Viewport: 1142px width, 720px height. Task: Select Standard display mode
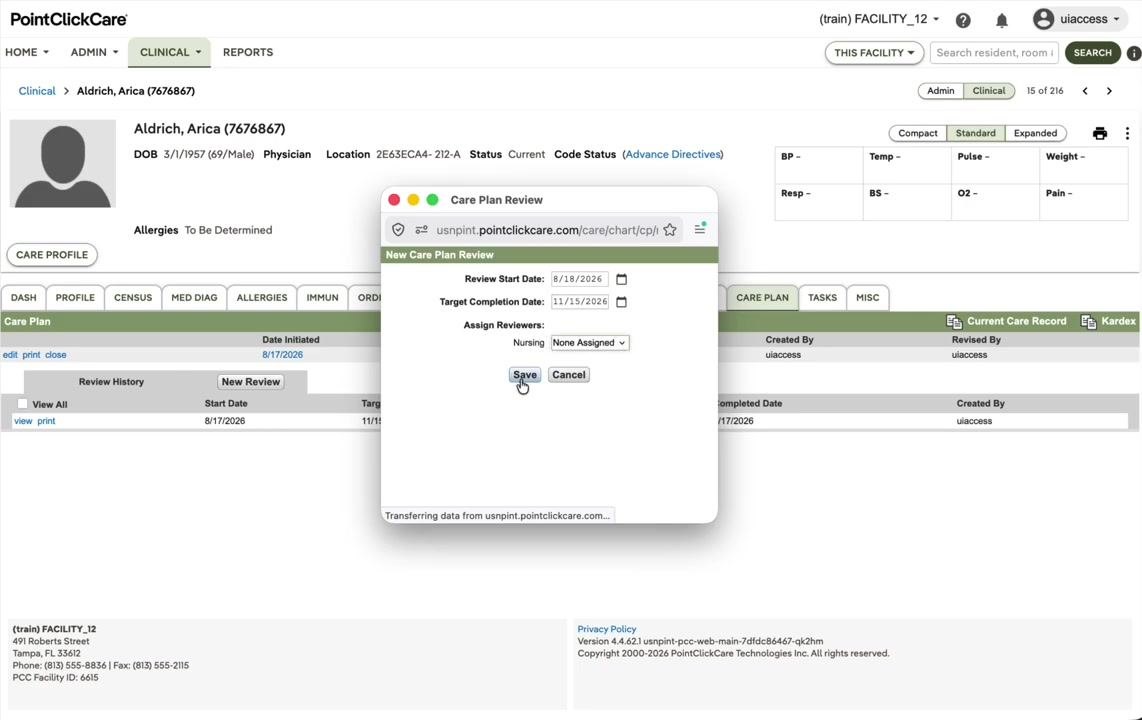coord(975,133)
